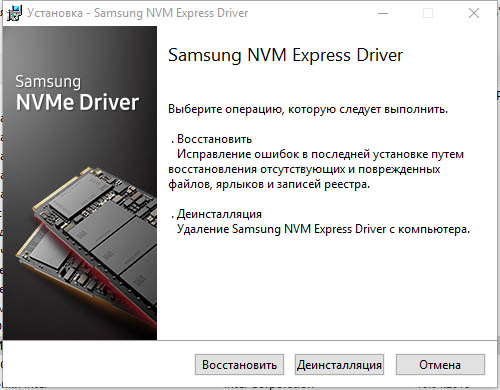Close the installer window
Screen dimensions: 500x390
tap(474, 13)
